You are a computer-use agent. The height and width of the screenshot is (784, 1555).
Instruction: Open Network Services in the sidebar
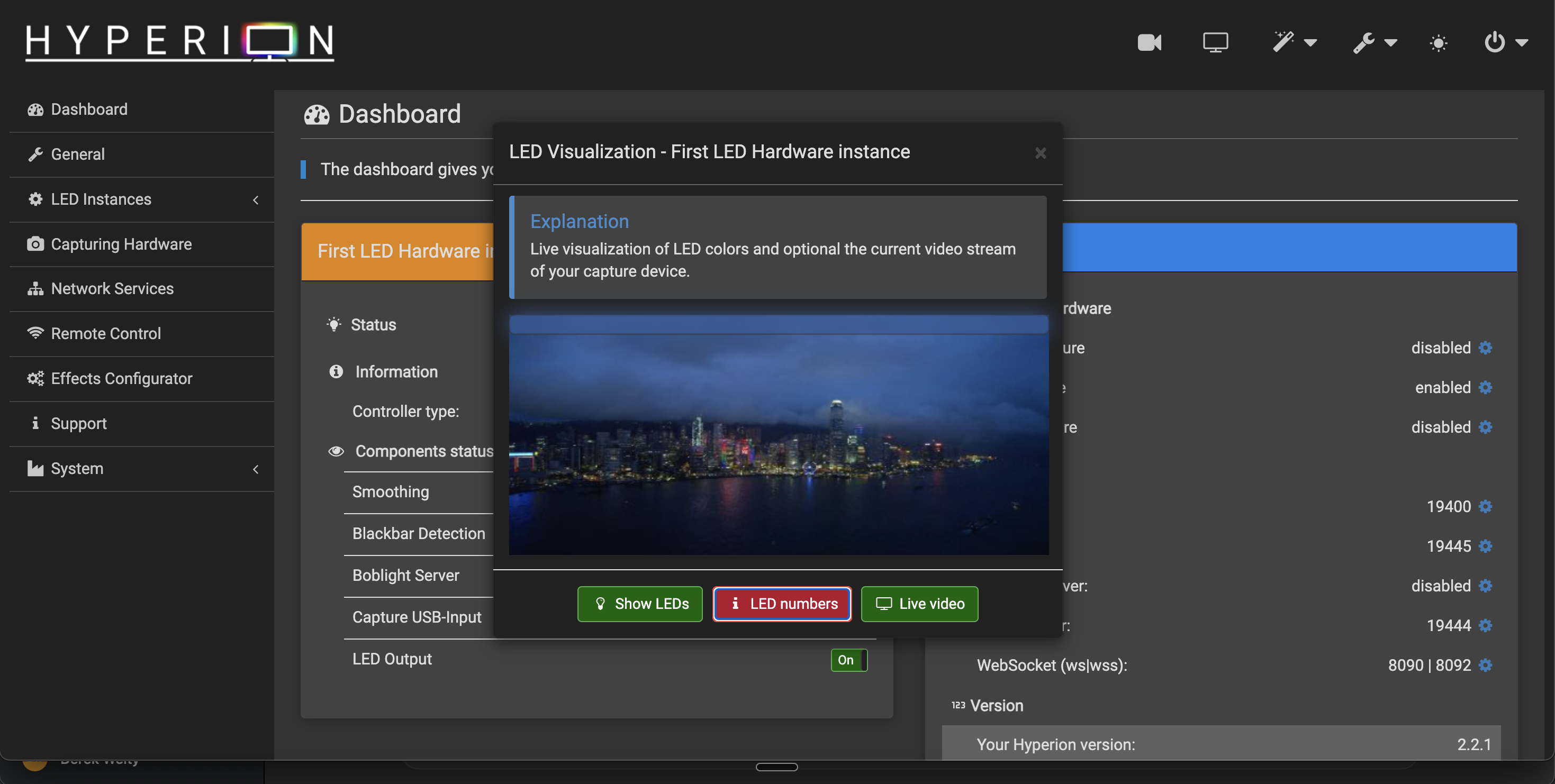[142, 288]
